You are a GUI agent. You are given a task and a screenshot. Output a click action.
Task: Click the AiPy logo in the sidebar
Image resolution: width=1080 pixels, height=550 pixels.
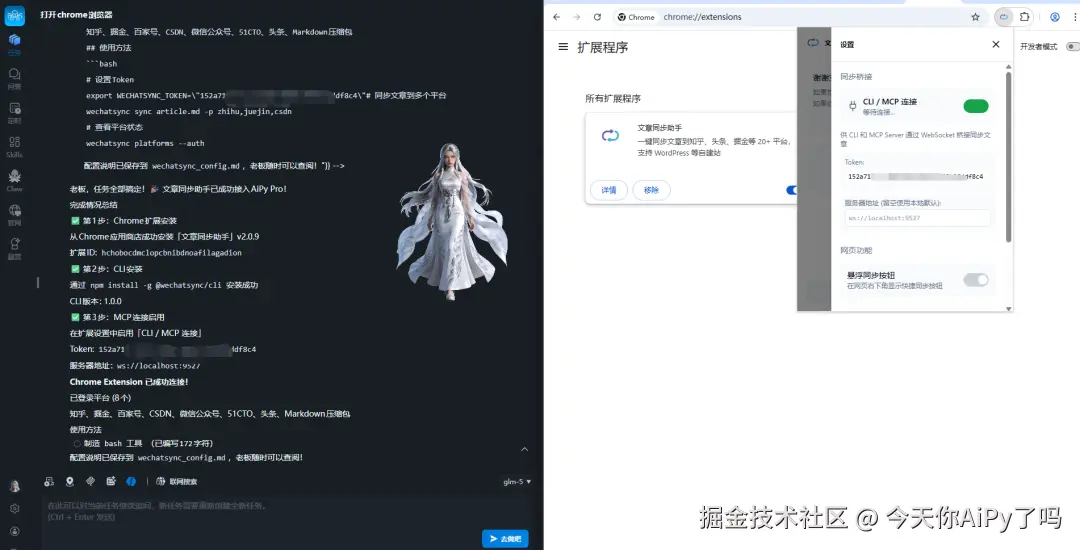pyautogui.click(x=14, y=15)
